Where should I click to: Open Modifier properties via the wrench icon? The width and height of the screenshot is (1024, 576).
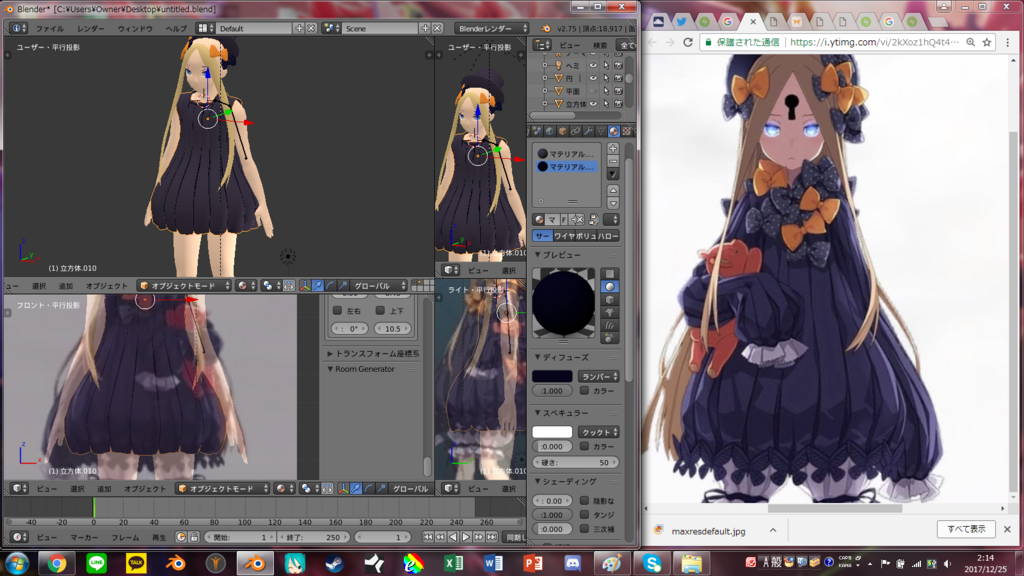[x=589, y=131]
